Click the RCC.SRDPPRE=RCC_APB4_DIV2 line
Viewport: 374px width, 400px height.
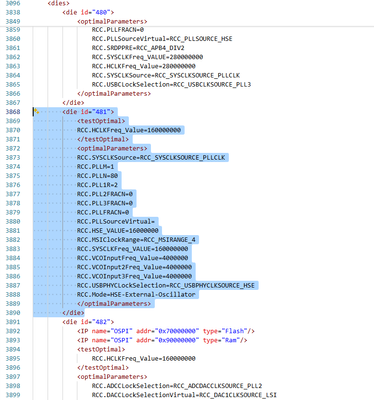click(138, 48)
